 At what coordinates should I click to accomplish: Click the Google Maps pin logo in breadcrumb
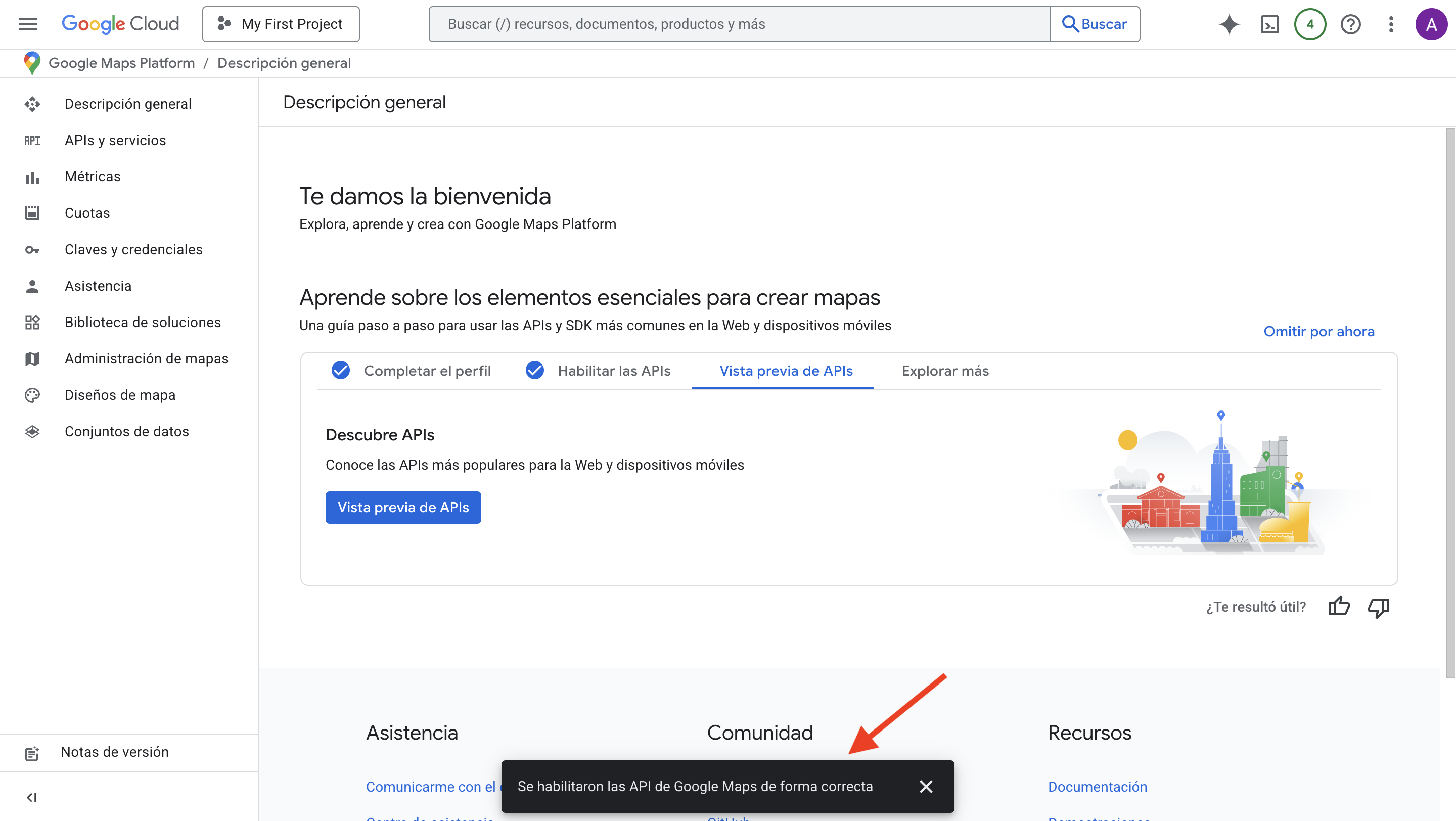pos(32,63)
